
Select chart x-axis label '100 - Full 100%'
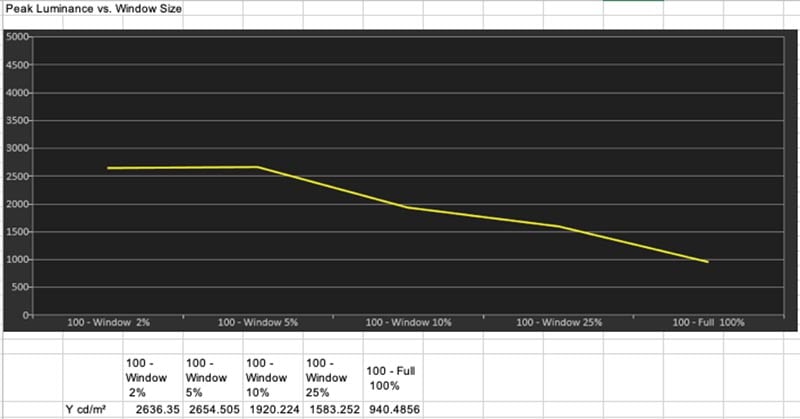709,323
